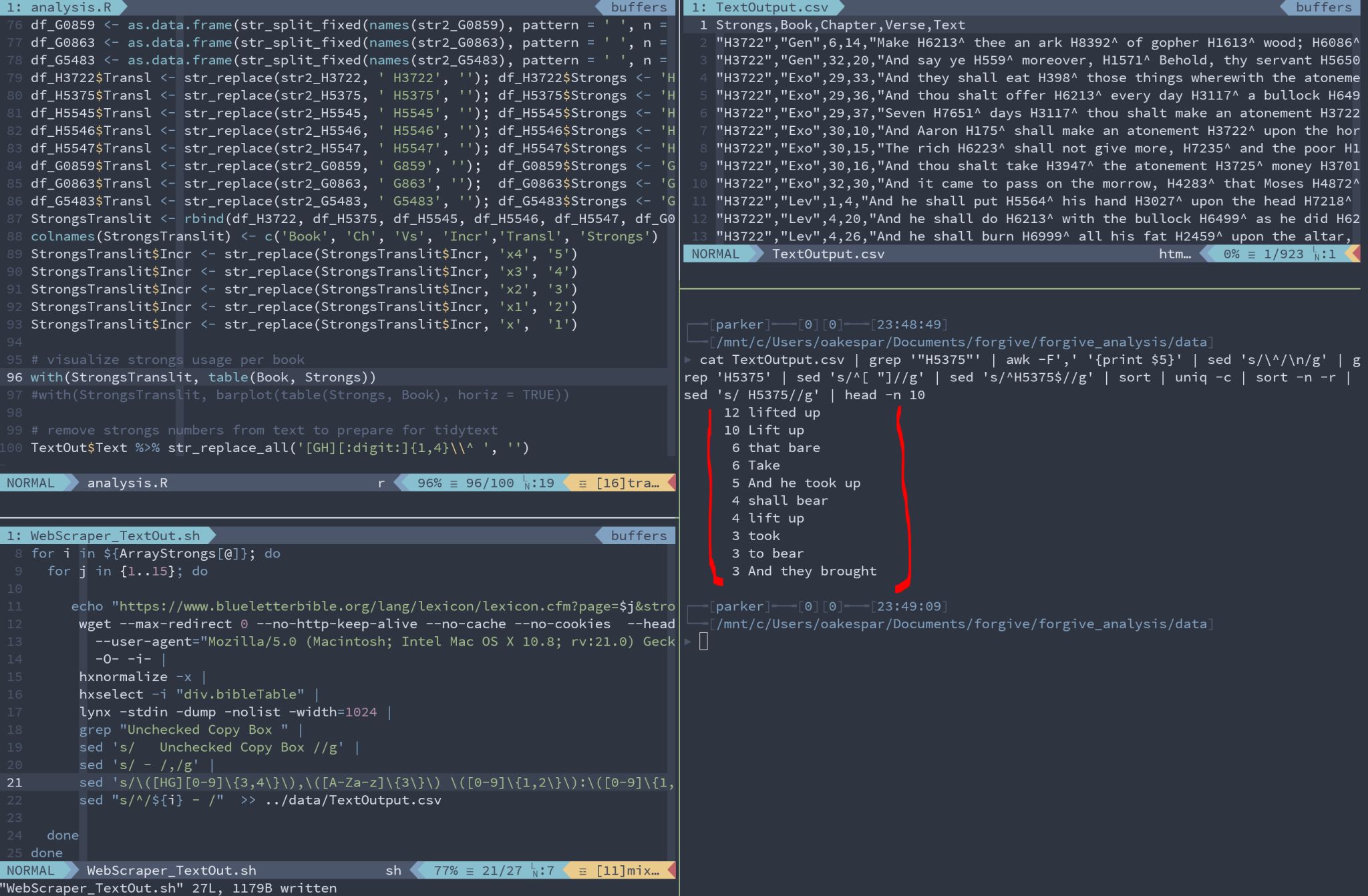The width and height of the screenshot is (1368, 896).
Task: Click the CSV header Strongs,Book,Chapter,Verse,Text
Action: pos(840,25)
